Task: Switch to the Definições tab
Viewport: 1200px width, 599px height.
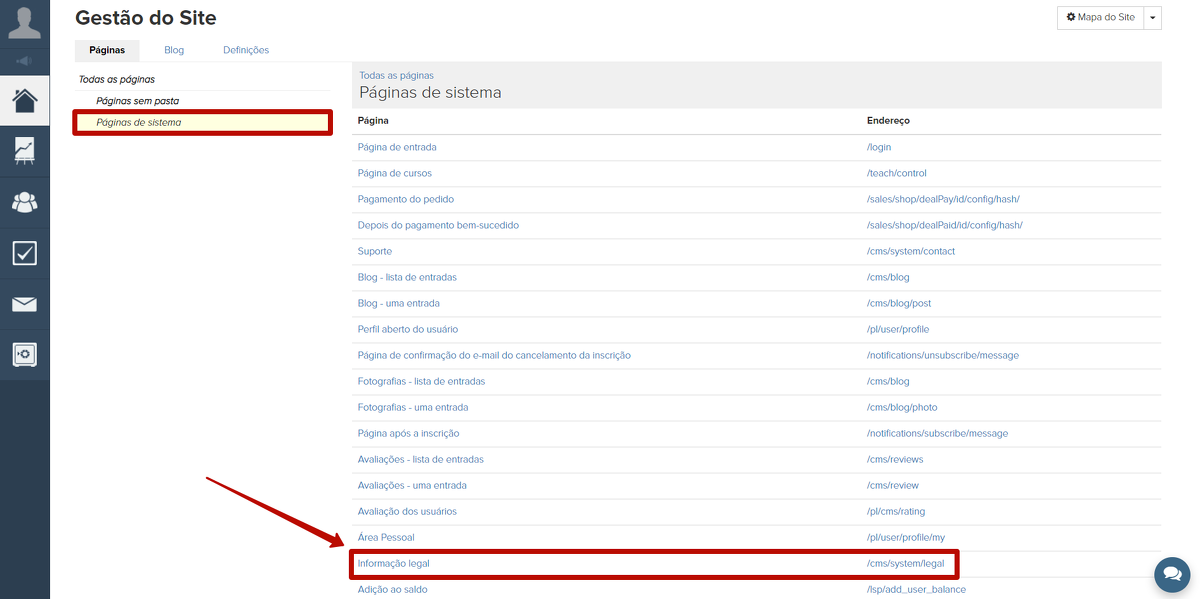Action: point(246,50)
